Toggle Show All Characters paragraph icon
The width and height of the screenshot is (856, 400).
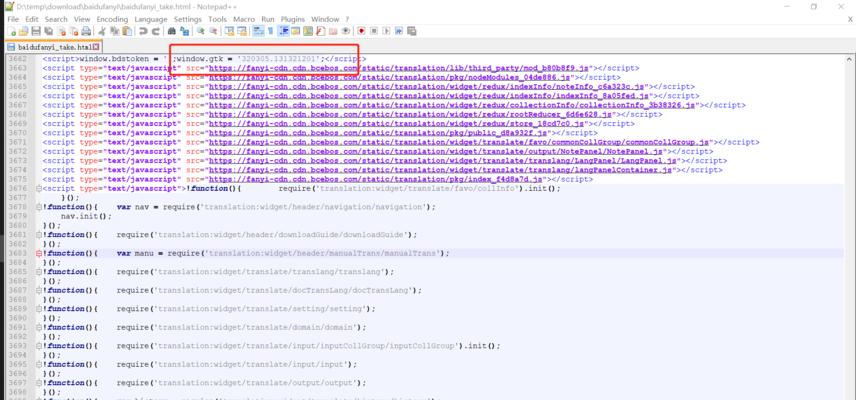[270, 31]
